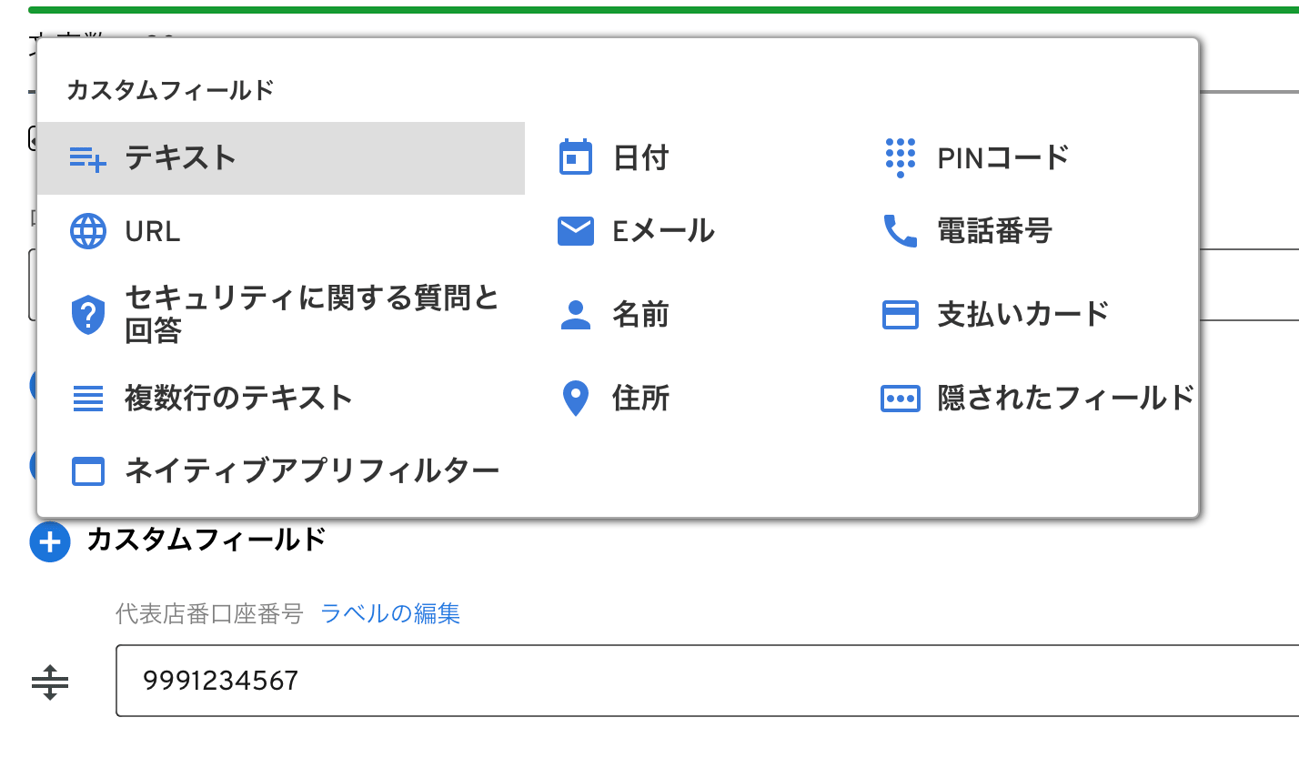The width and height of the screenshot is (1299, 768).
Task: Select the URL globe icon
Action: 89,230
